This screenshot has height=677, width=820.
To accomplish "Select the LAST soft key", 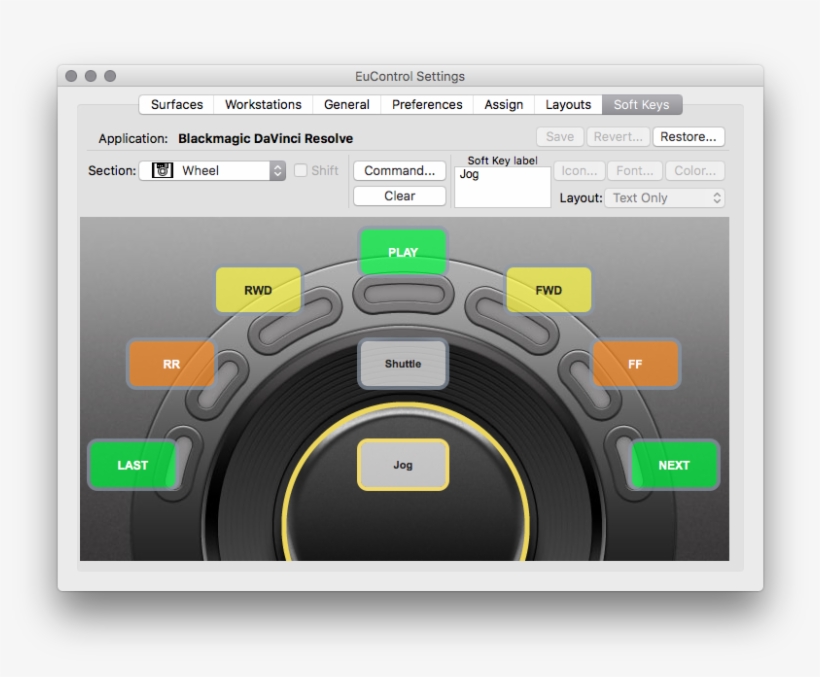I will pyautogui.click(x=131, y=464).
